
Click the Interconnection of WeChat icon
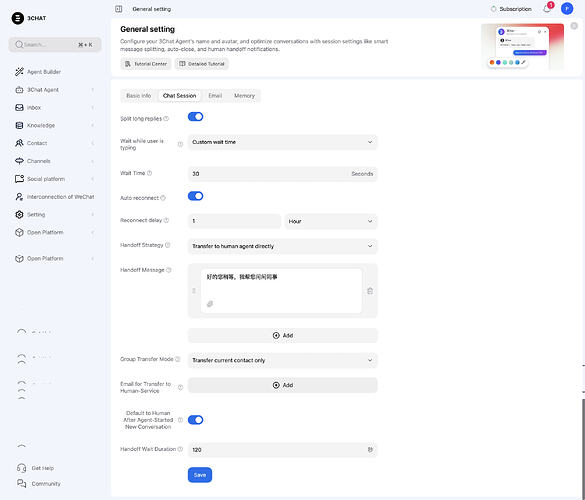click(19, 197)
